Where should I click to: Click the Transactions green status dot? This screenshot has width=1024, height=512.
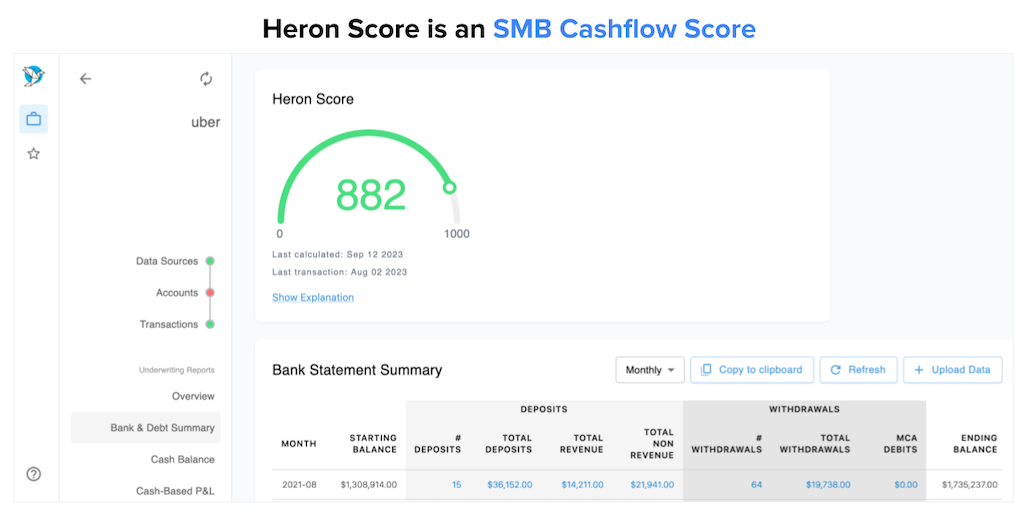tap(210, 324)
